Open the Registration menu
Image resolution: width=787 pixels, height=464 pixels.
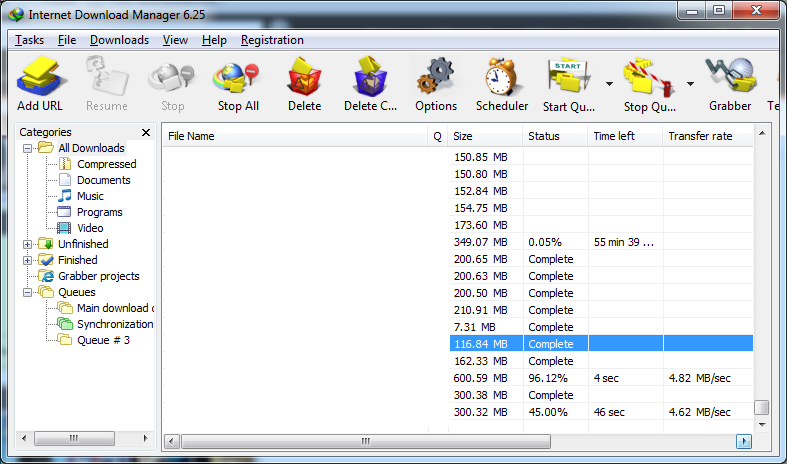coord(272,40)
